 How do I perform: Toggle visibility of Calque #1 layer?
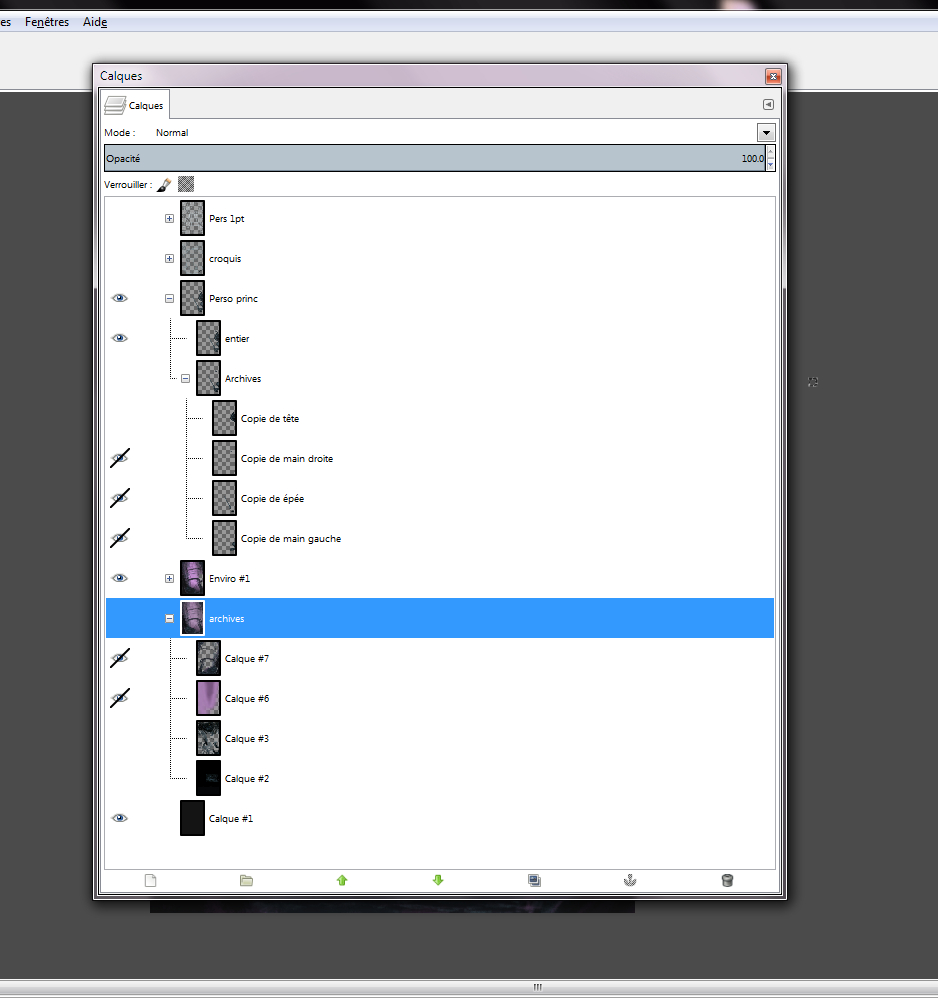[120, 818]
